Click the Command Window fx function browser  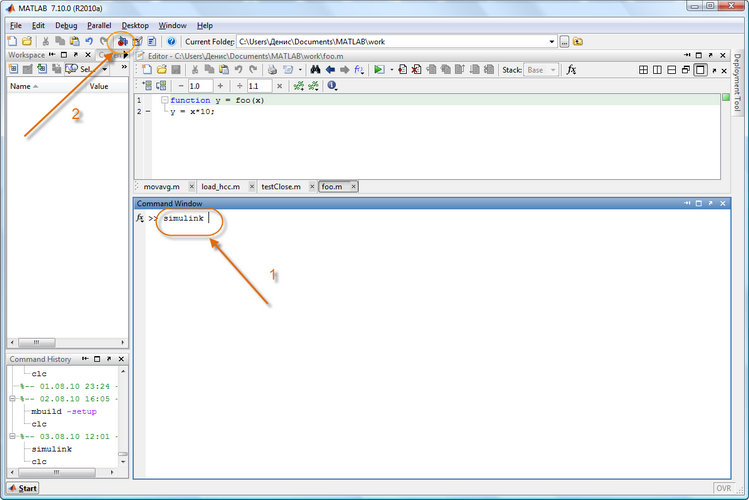point(140,218)
